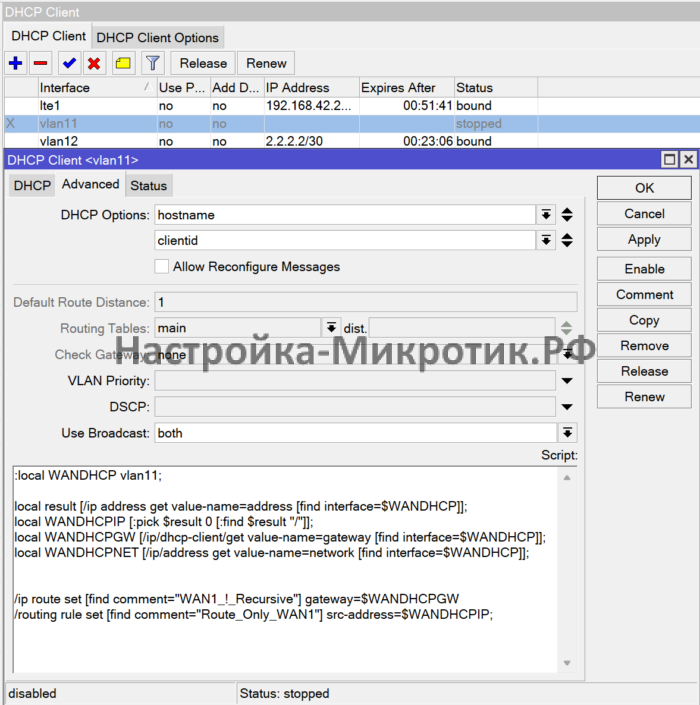
Task: Expand DSCP field arrow
Action: [x=567, y=407]
